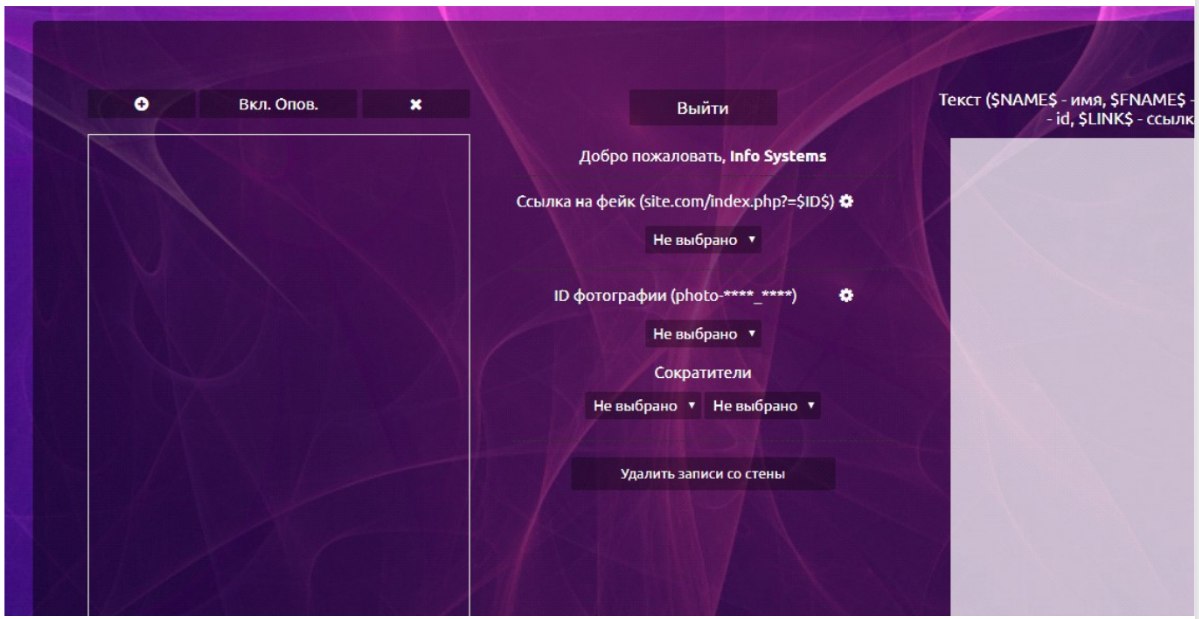Click Удалить записи со стены button

pyautogui.click(x=702, y=474)
